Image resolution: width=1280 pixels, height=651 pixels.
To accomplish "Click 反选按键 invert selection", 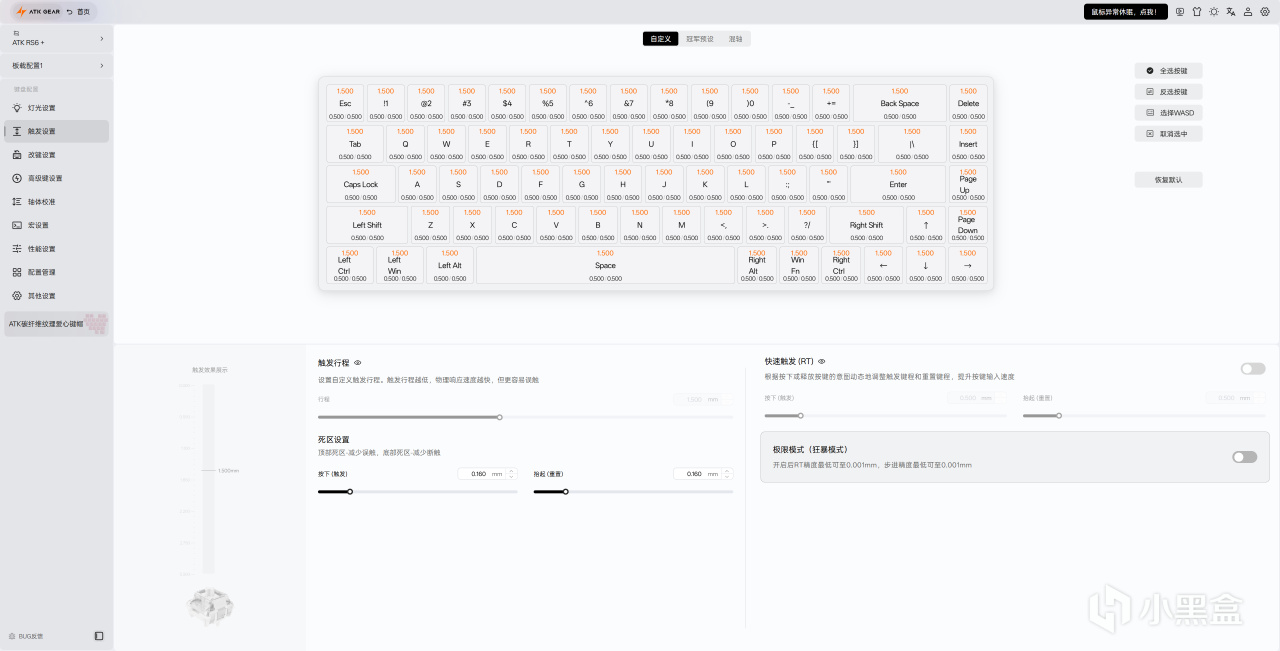I will tap(1168, 92).
